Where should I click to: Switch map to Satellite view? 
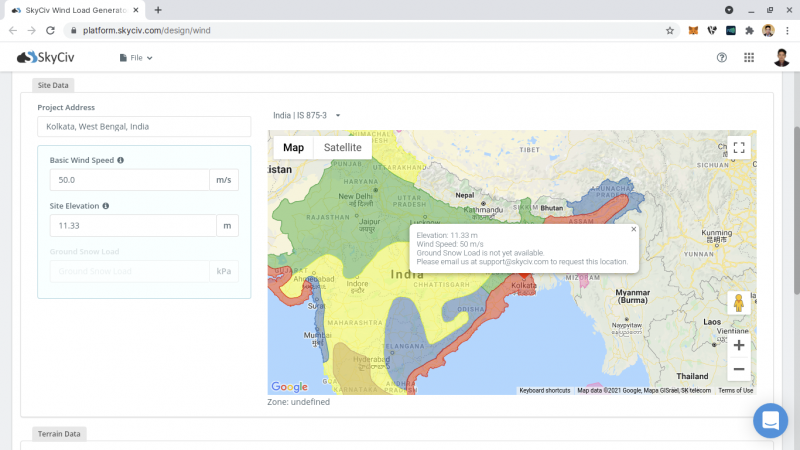click(x=342, y=147)
